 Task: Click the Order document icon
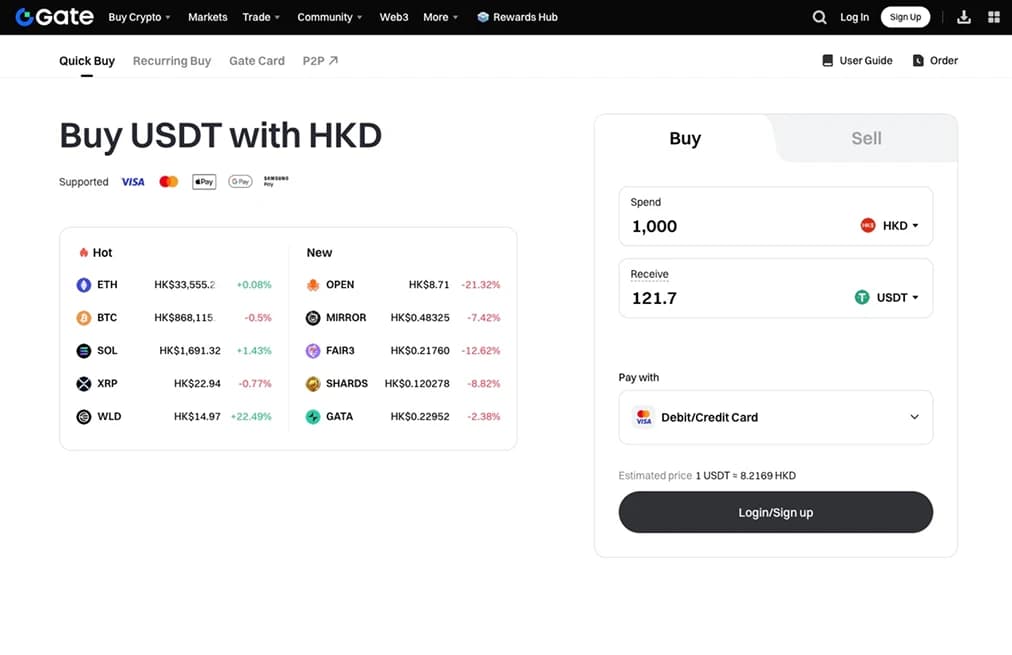(918, 61)
